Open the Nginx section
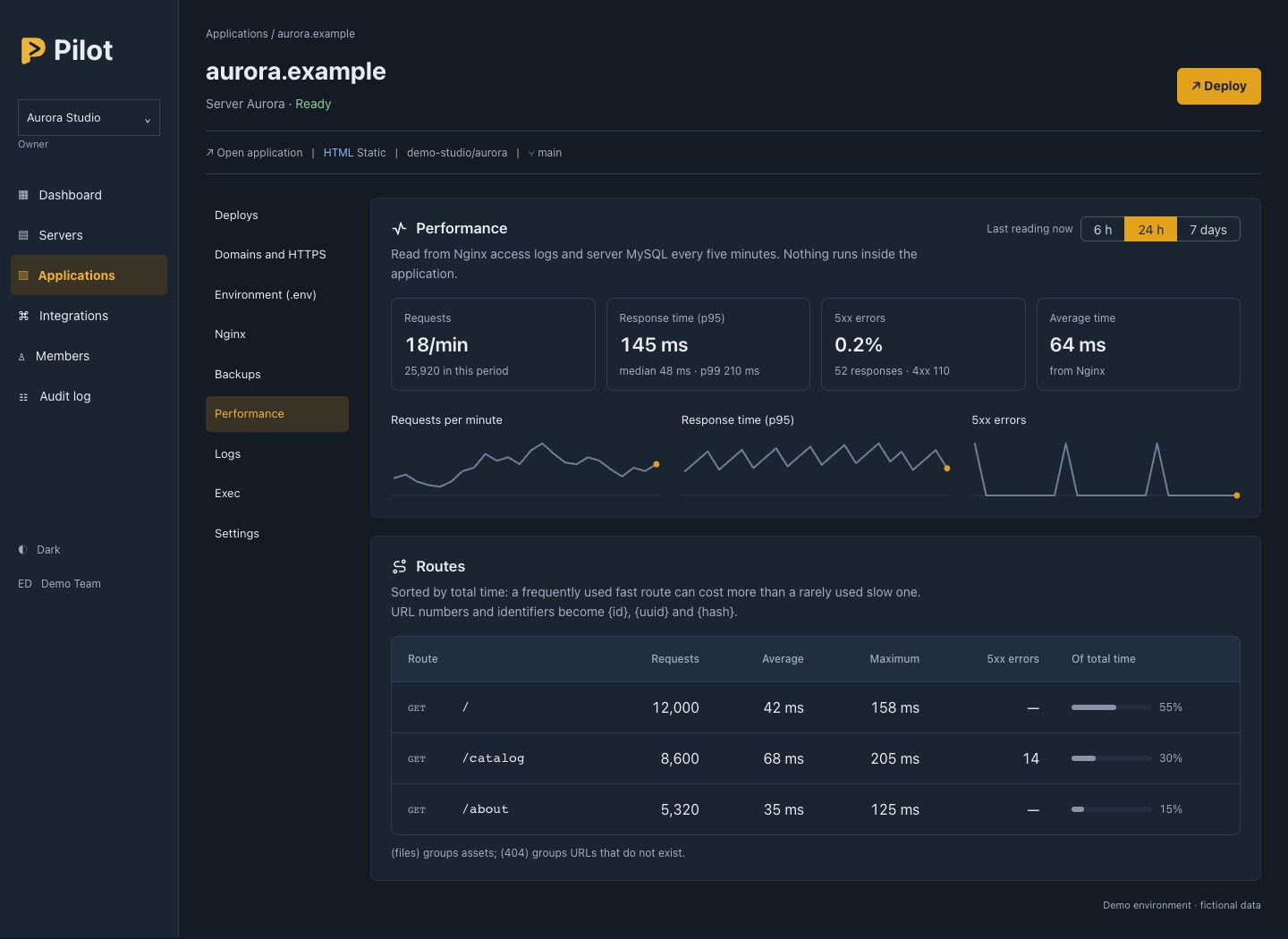Viewport: 1288px width, 939px height. pos(277,334)
